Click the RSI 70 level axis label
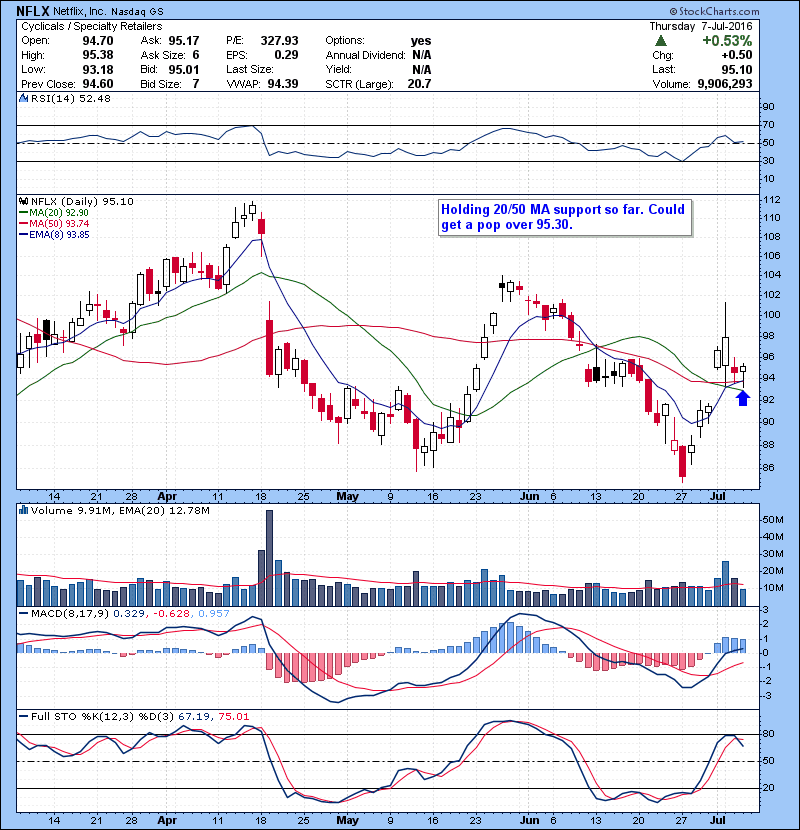The height and width of the screenshot is (830, 800). click(x=768, y=125)
